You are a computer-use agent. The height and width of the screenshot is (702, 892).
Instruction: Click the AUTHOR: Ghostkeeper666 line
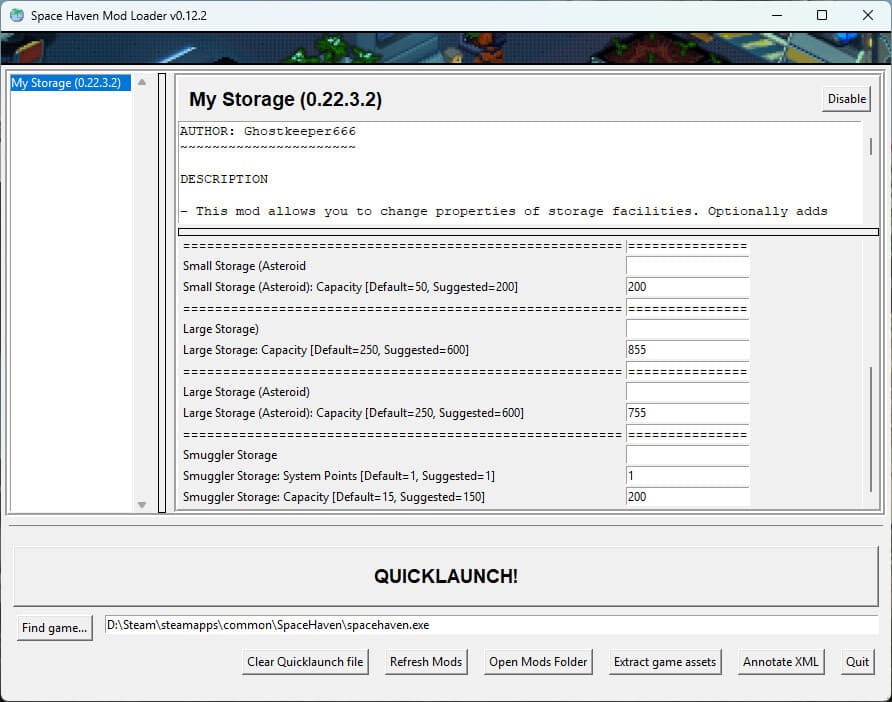coord(268,131)
